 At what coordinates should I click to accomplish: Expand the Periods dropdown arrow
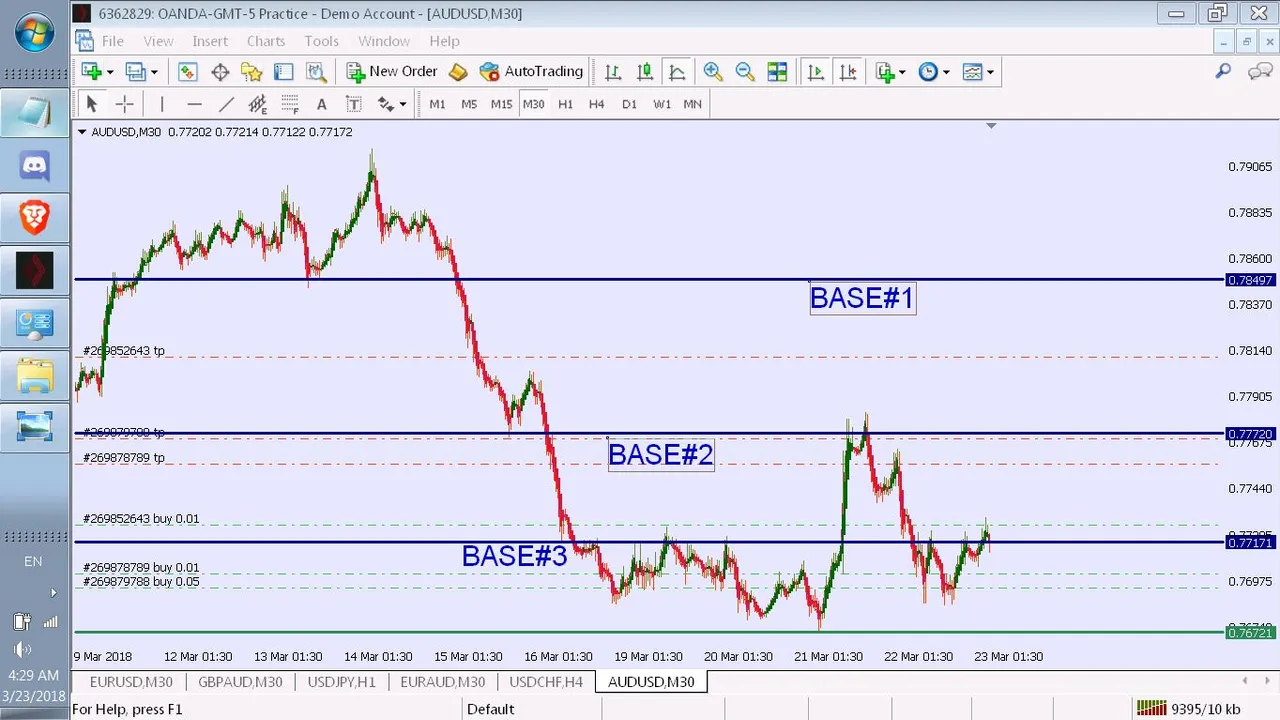click(x=945, y=72)
